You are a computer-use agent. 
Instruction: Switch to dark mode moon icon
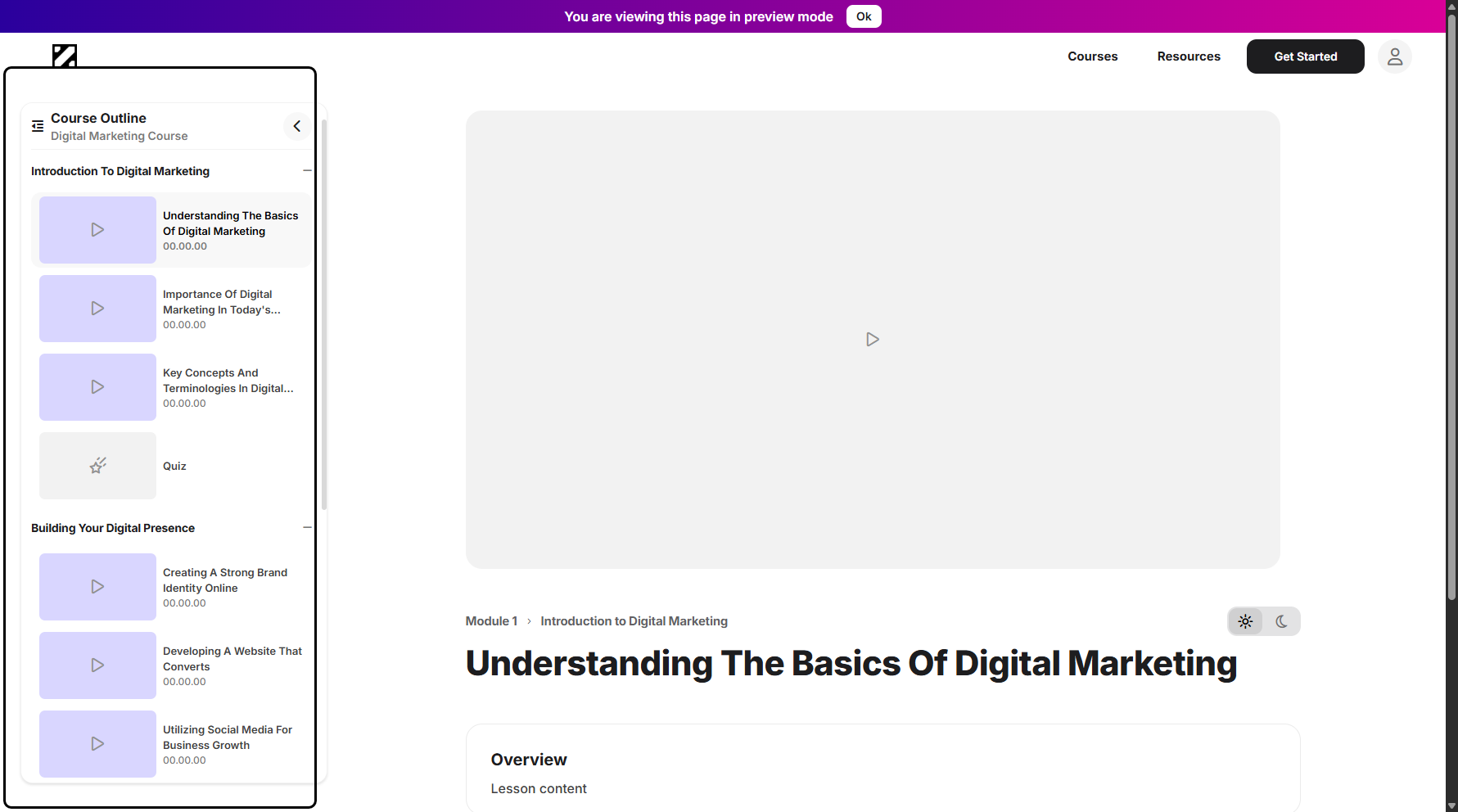pos(1282,621)
